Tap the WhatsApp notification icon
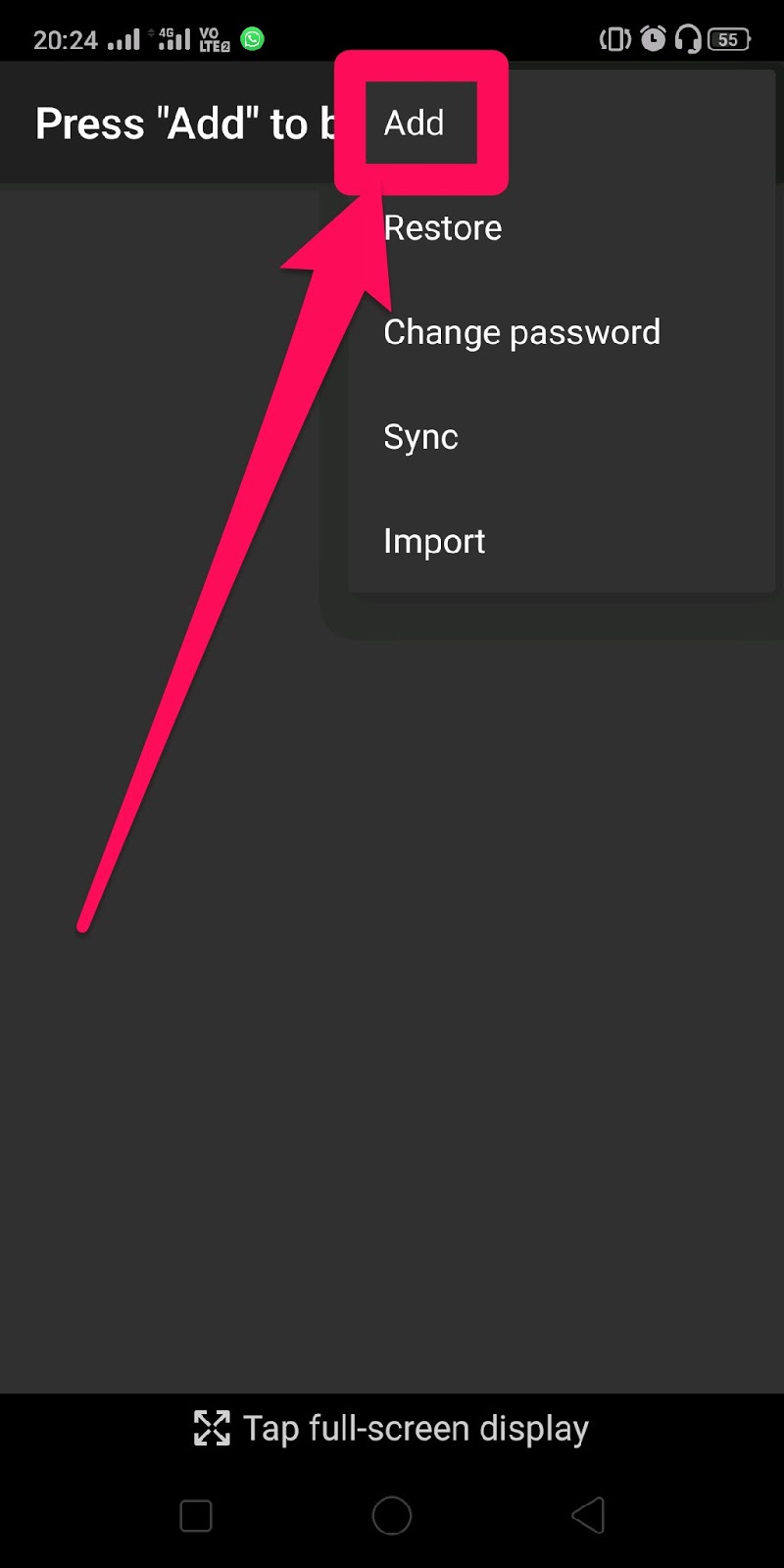This screenshot has height=1568, width=784. click(x=253, y=39)
